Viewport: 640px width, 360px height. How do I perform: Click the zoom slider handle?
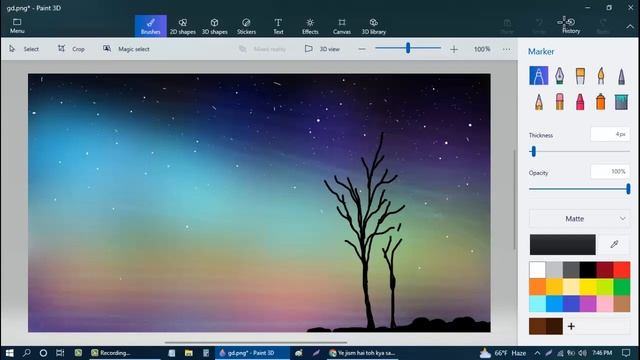pyautogui.click(x=408, y=48)
